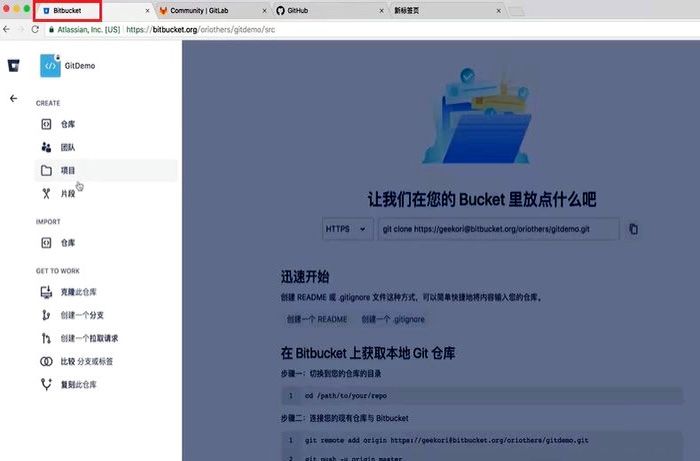
Task: Go forward with the browser forward arrow
Action: [21, 29]
